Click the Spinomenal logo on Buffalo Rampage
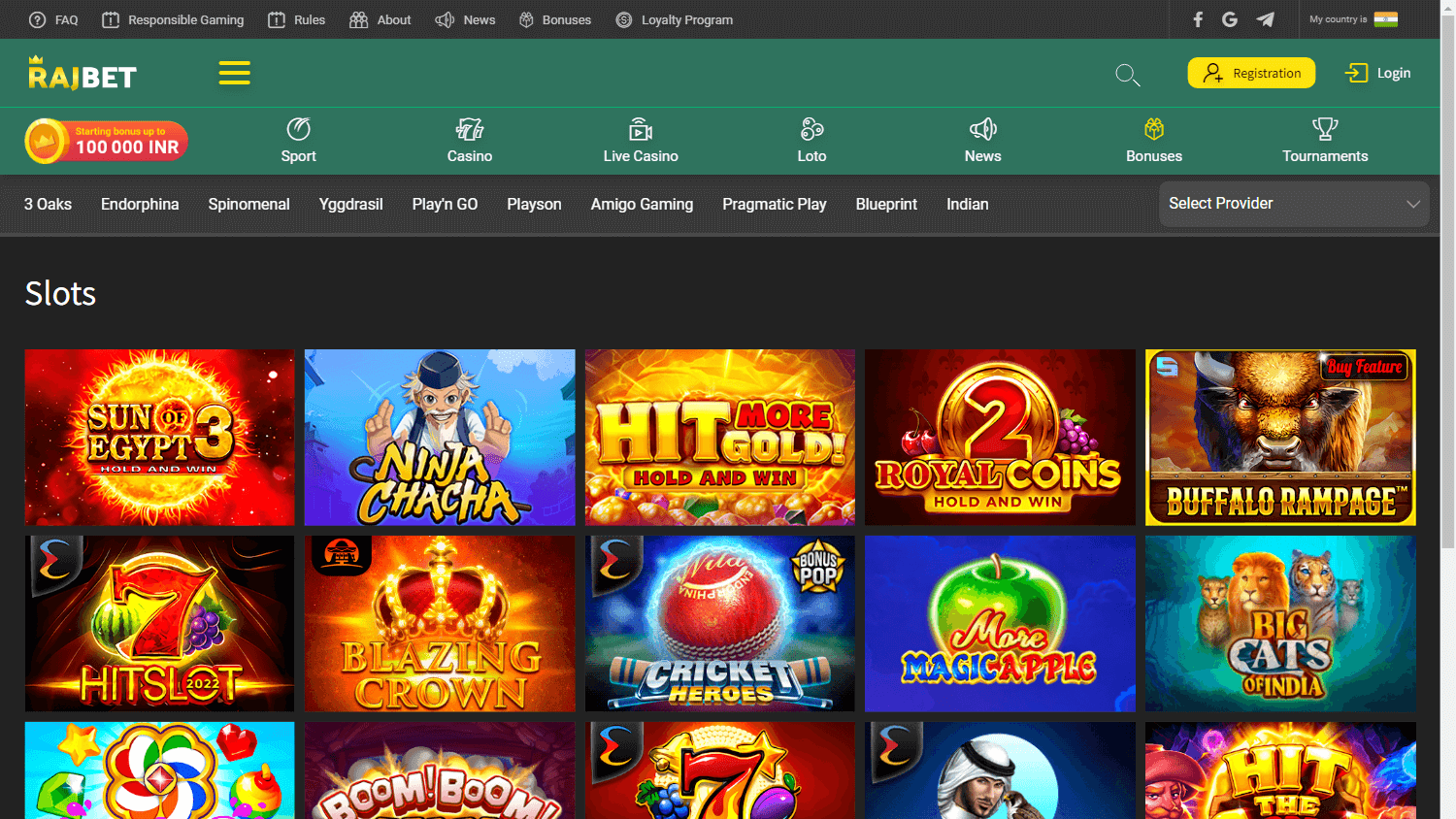The height and width of the screenshot is (819, 1456). tap(1168, 367)
